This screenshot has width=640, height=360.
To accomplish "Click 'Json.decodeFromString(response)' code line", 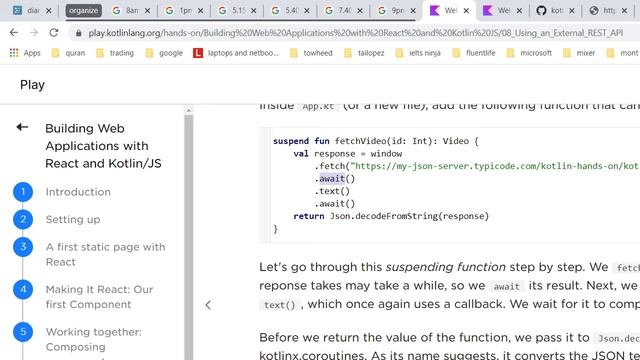I will click(x=409, y=216).
